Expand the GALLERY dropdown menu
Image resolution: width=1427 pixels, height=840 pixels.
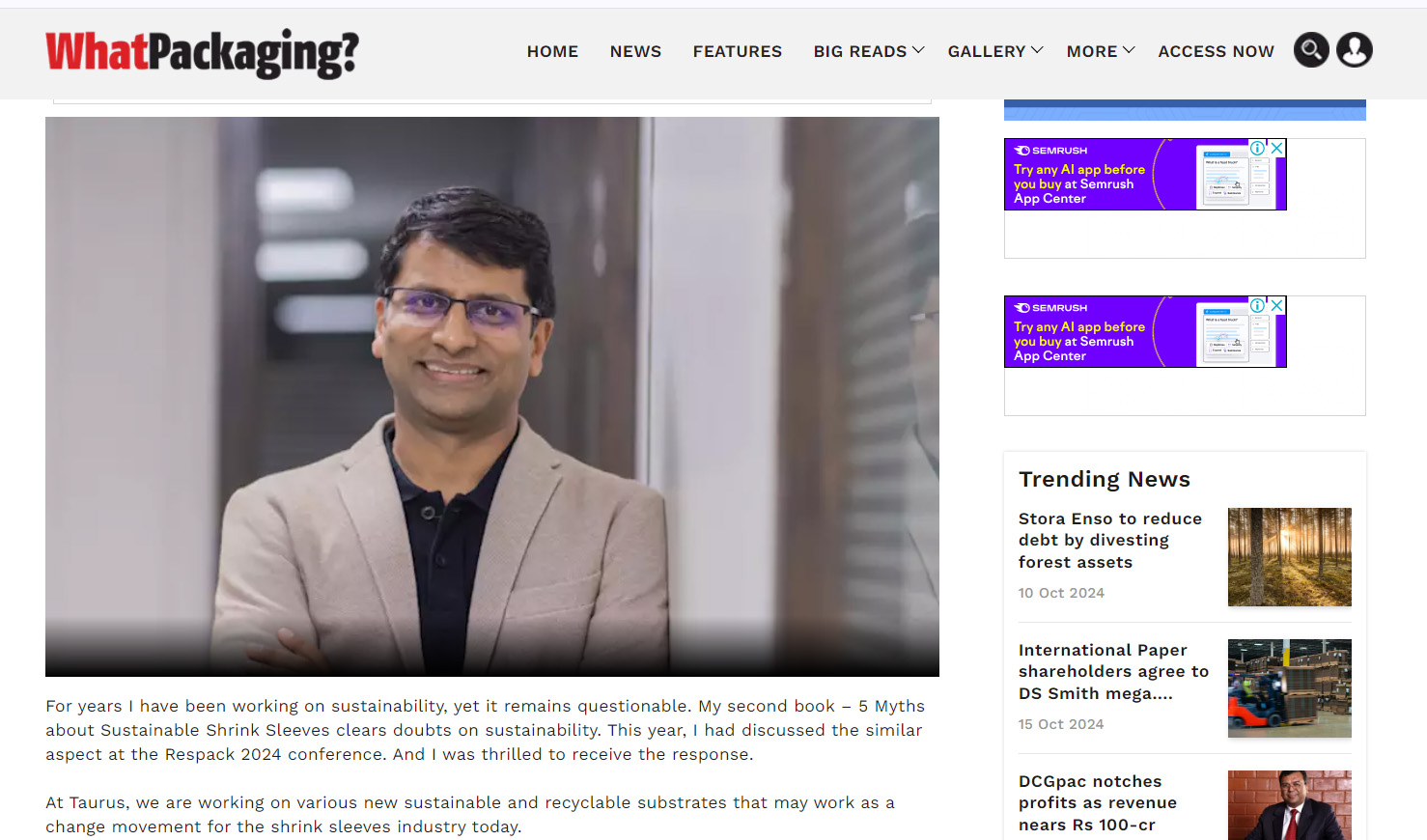(994, 51)
